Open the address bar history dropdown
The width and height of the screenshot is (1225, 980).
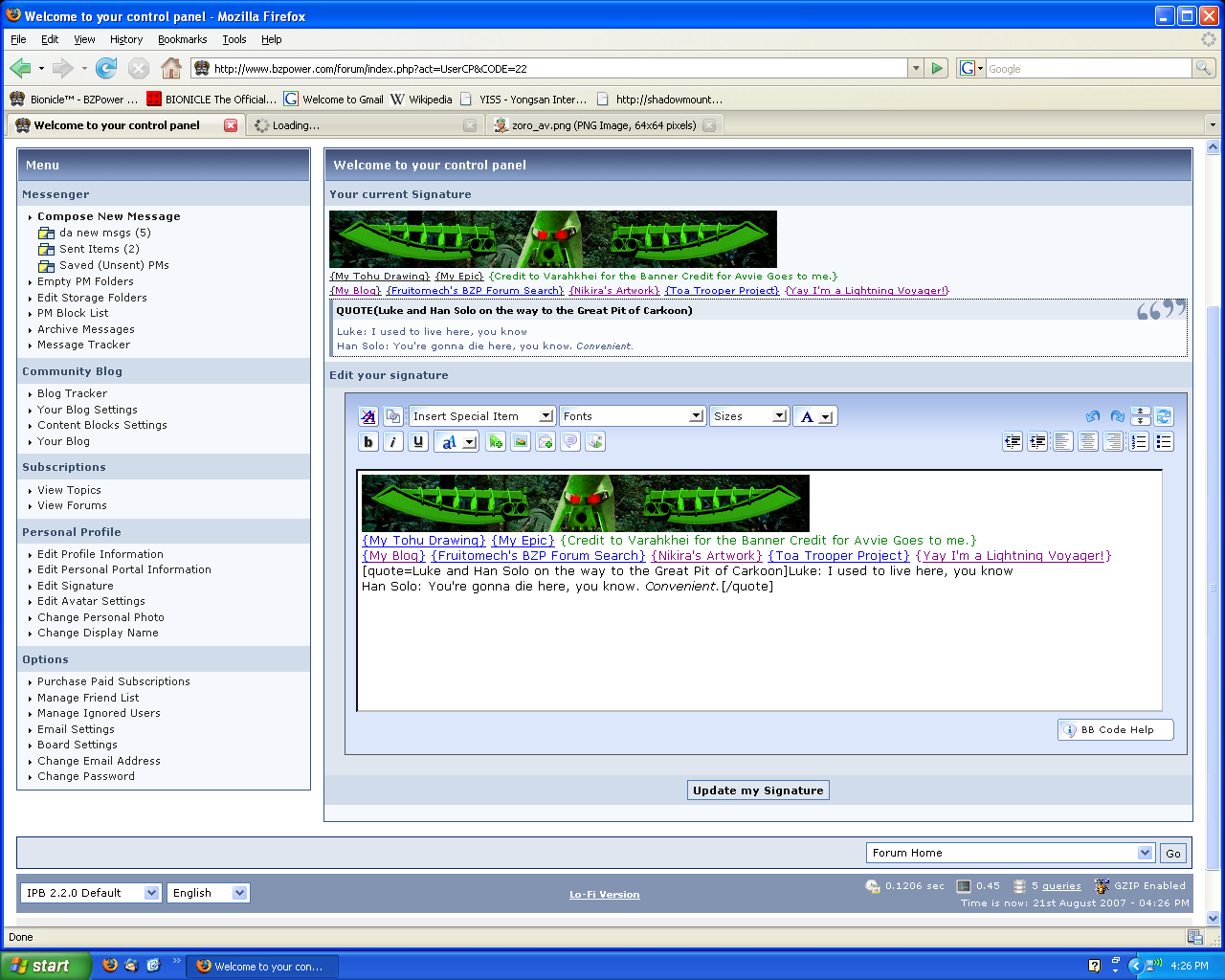[916, 68]
